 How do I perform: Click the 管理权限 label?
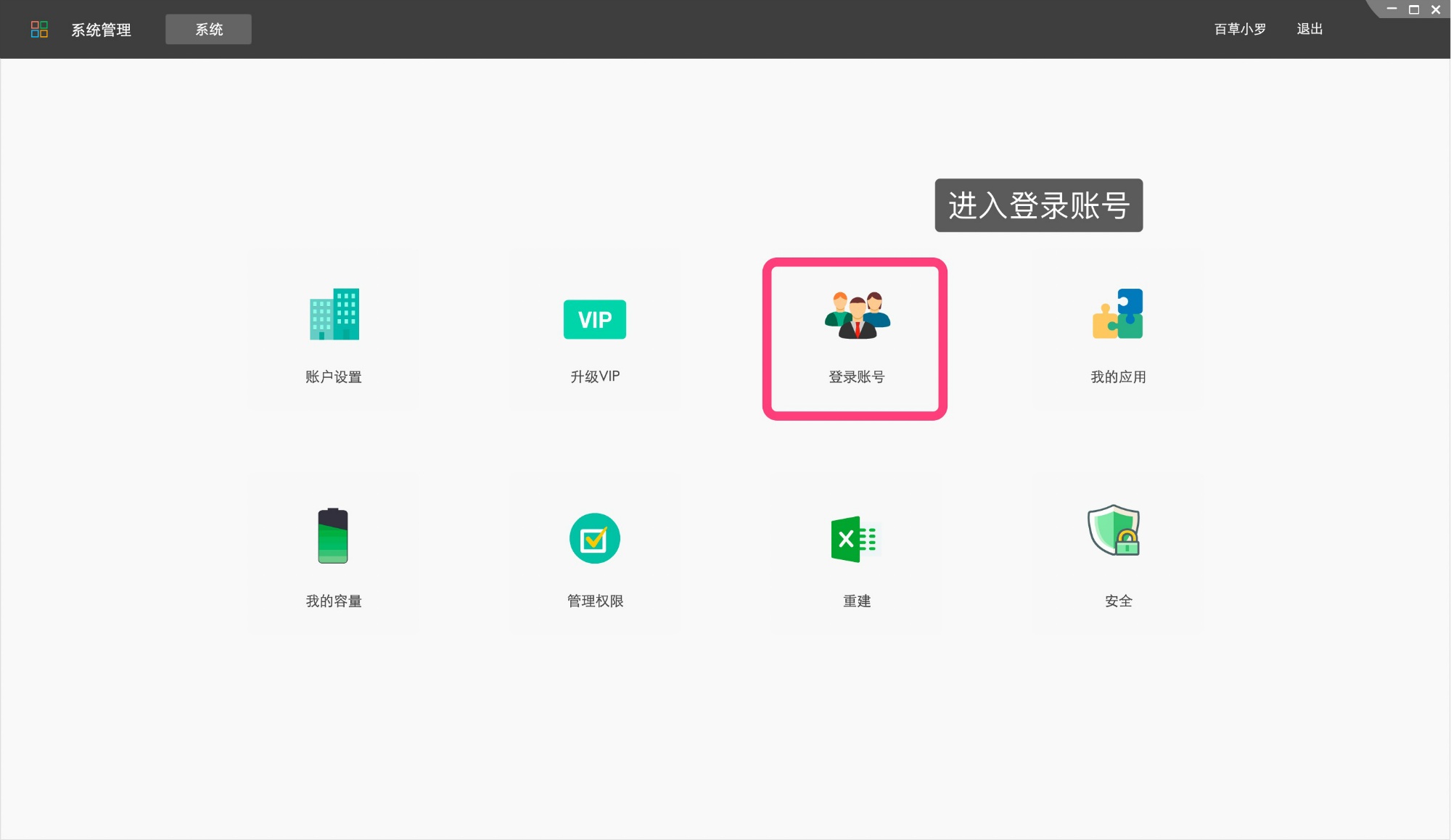pos(595,601)
